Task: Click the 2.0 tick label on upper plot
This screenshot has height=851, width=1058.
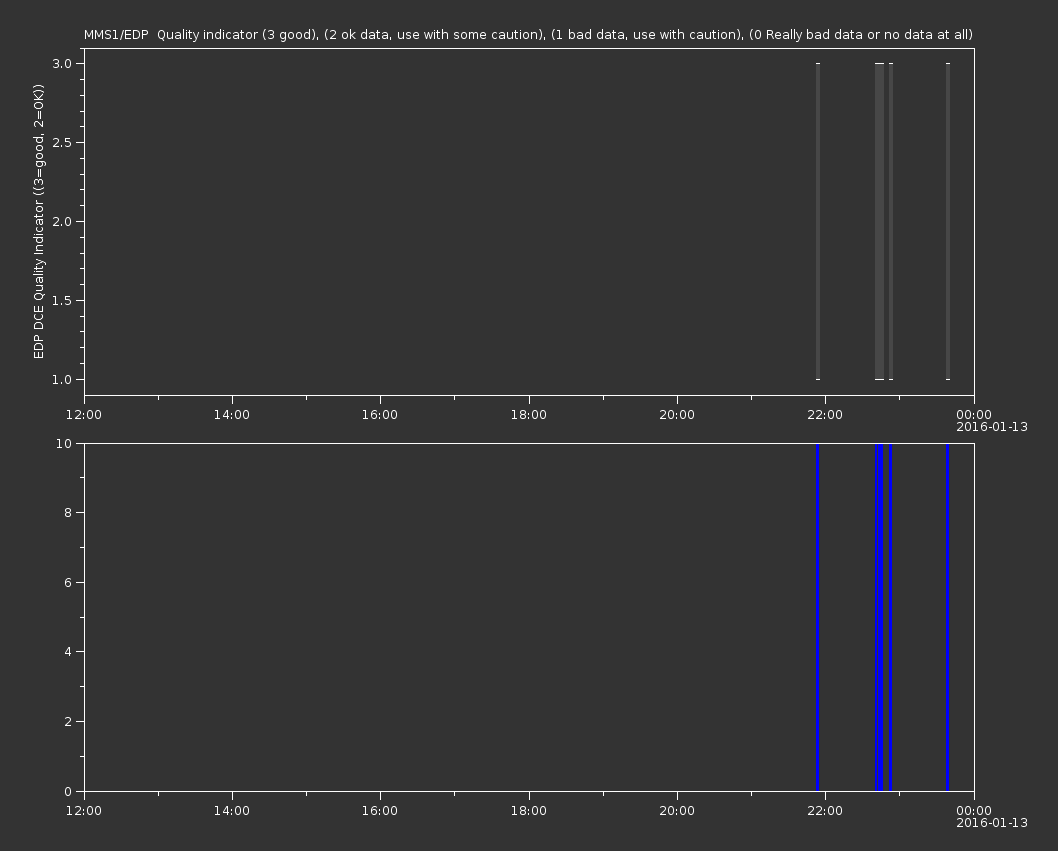Action: [62, 221]
